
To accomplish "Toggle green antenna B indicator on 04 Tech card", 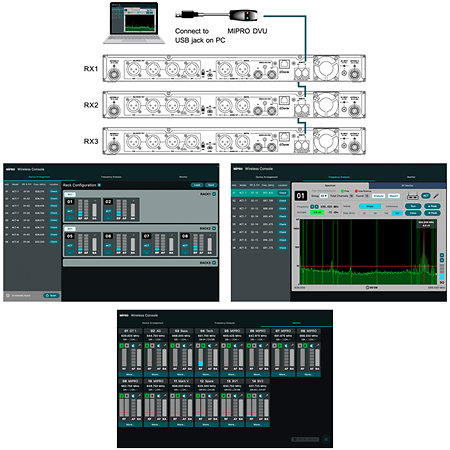I will (203, 346).
